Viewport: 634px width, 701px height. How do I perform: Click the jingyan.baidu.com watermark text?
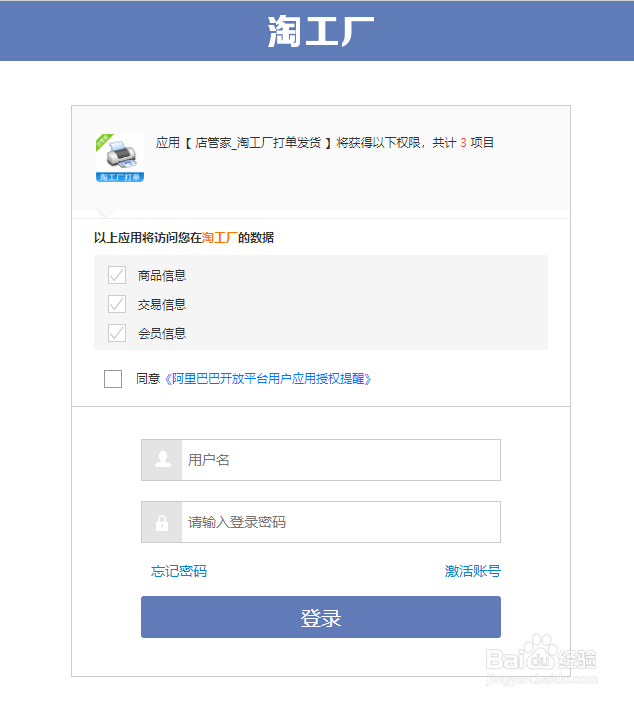540,678
